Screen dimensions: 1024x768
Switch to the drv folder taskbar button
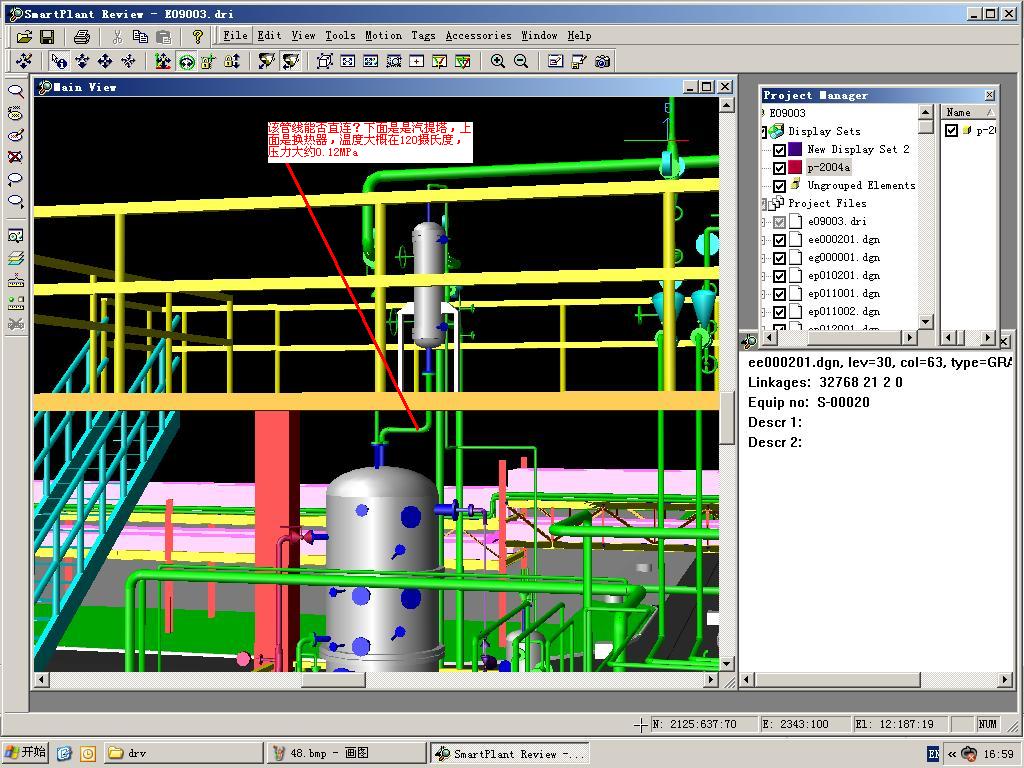tap(183, 753)
